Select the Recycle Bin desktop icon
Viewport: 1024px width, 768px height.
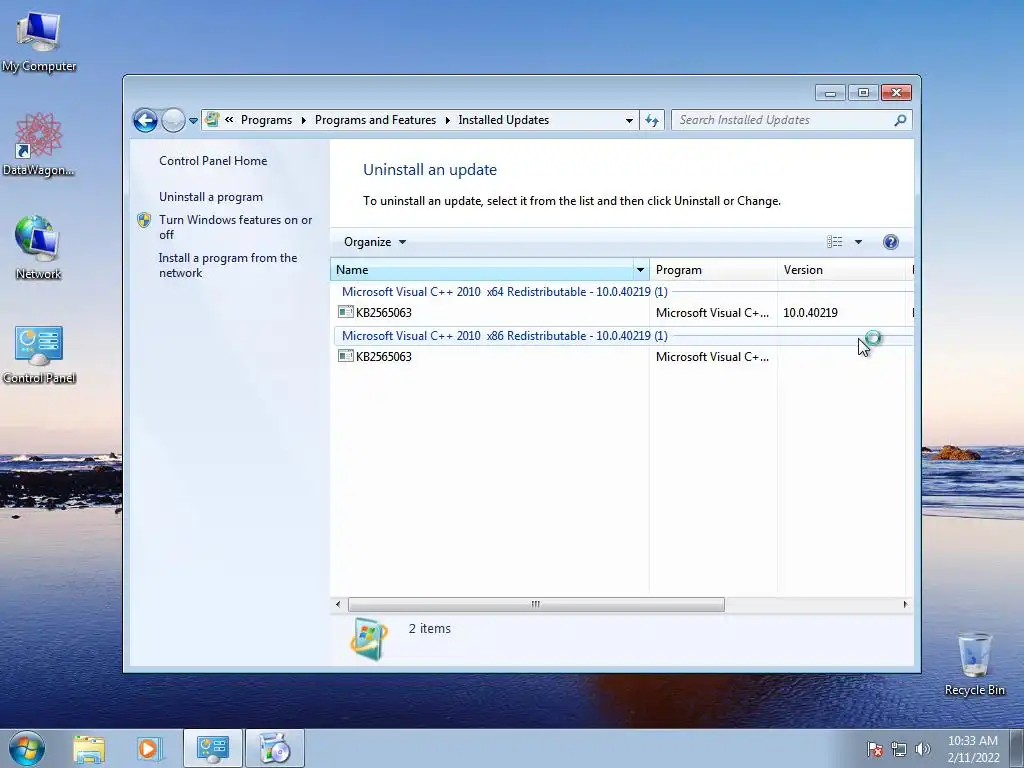pyautogui.click(x=974, y=664)
